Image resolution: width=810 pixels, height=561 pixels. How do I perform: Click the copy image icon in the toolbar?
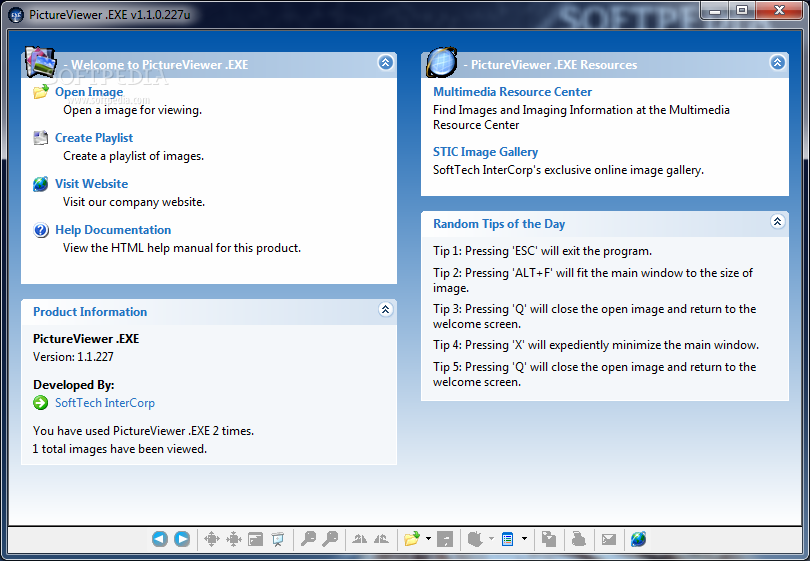point(549,539)
